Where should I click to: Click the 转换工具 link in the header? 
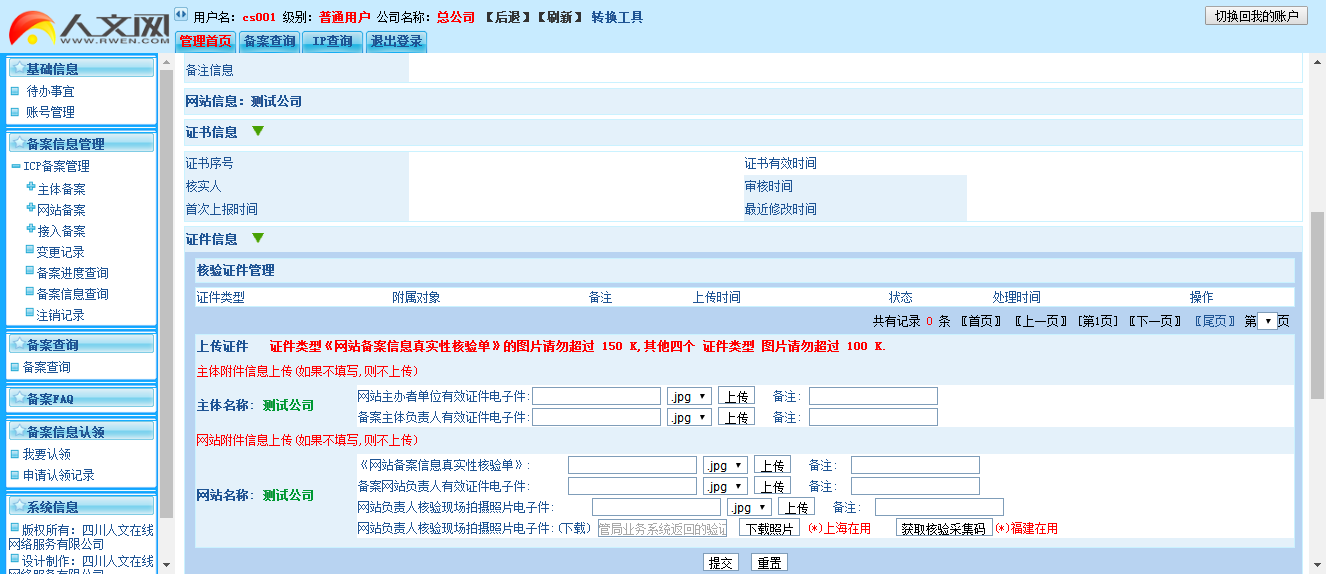(x=617, y=17)
